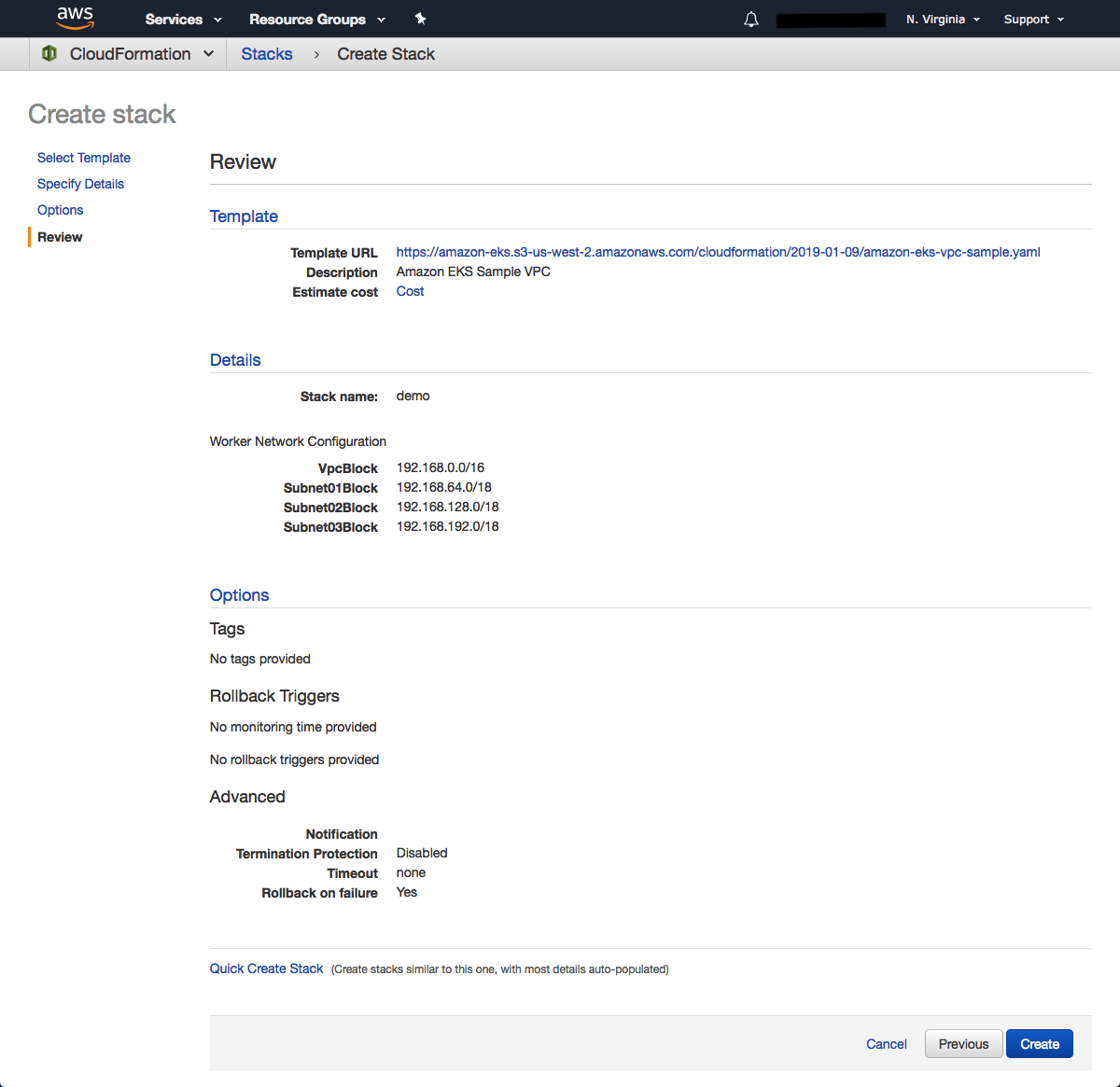Select the Amazon EKS Sample VPC description
This screenshot has width=1120, height=1087.
[473, 272]
